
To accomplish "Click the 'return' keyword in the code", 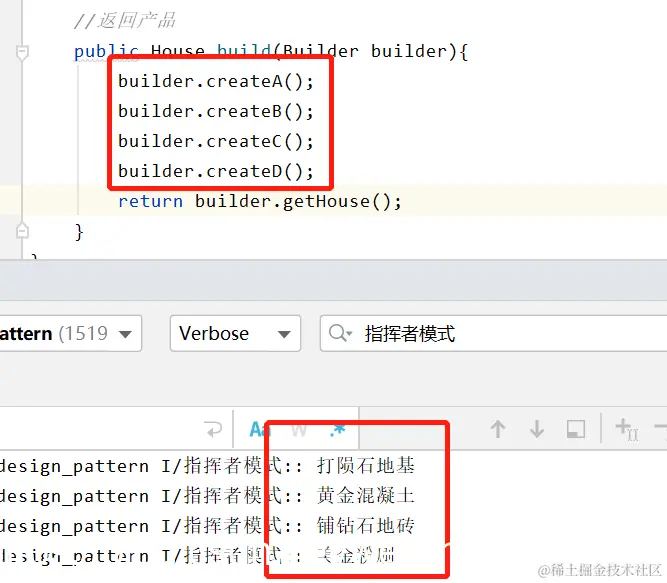I will (x=151, y=201).
